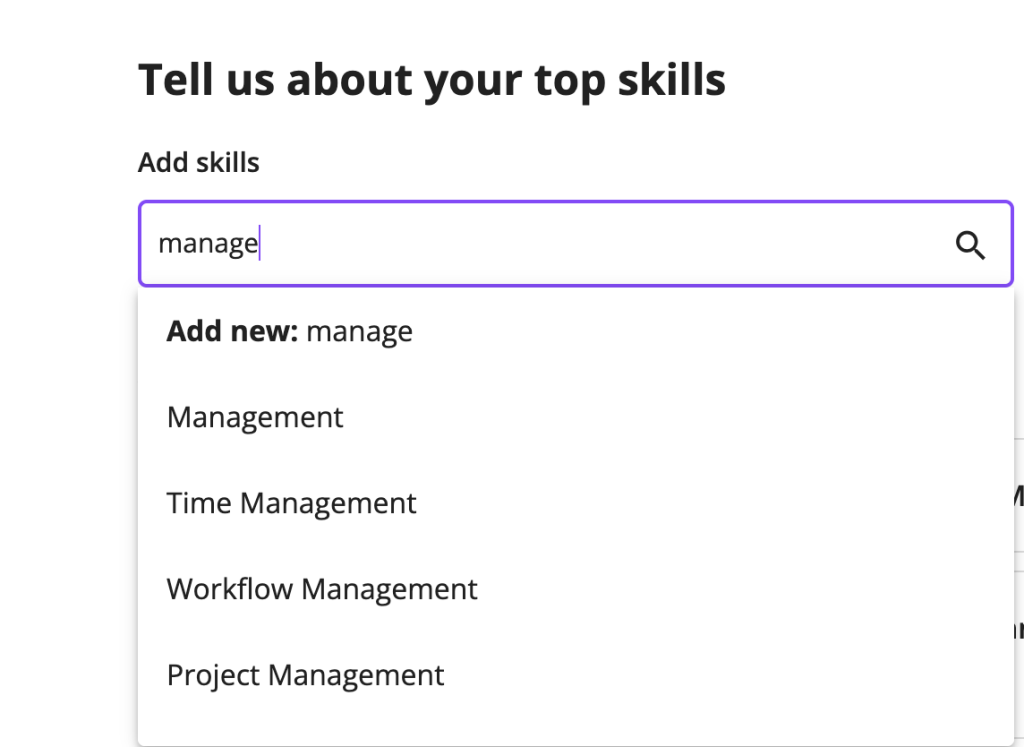
Task: Click the word 'skills' in the page heading
Action: [671, 80]
